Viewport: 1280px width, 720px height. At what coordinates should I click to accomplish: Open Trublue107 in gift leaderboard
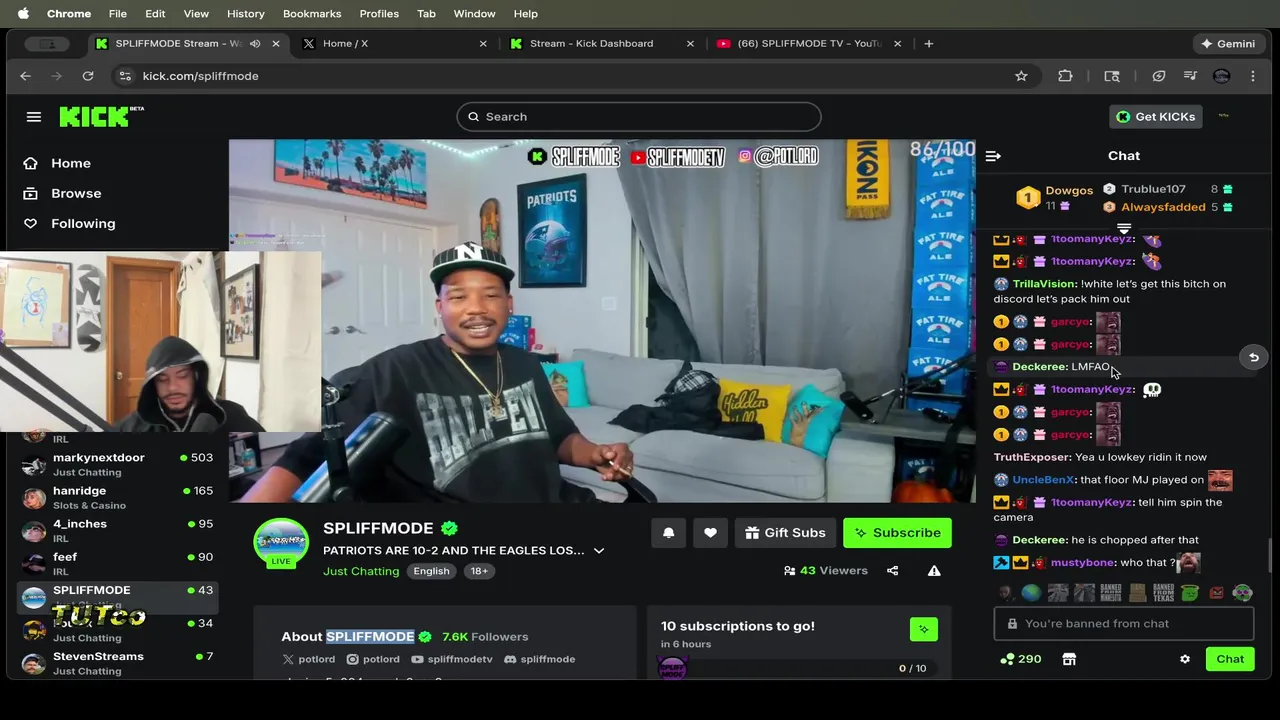click(1153, 189)
